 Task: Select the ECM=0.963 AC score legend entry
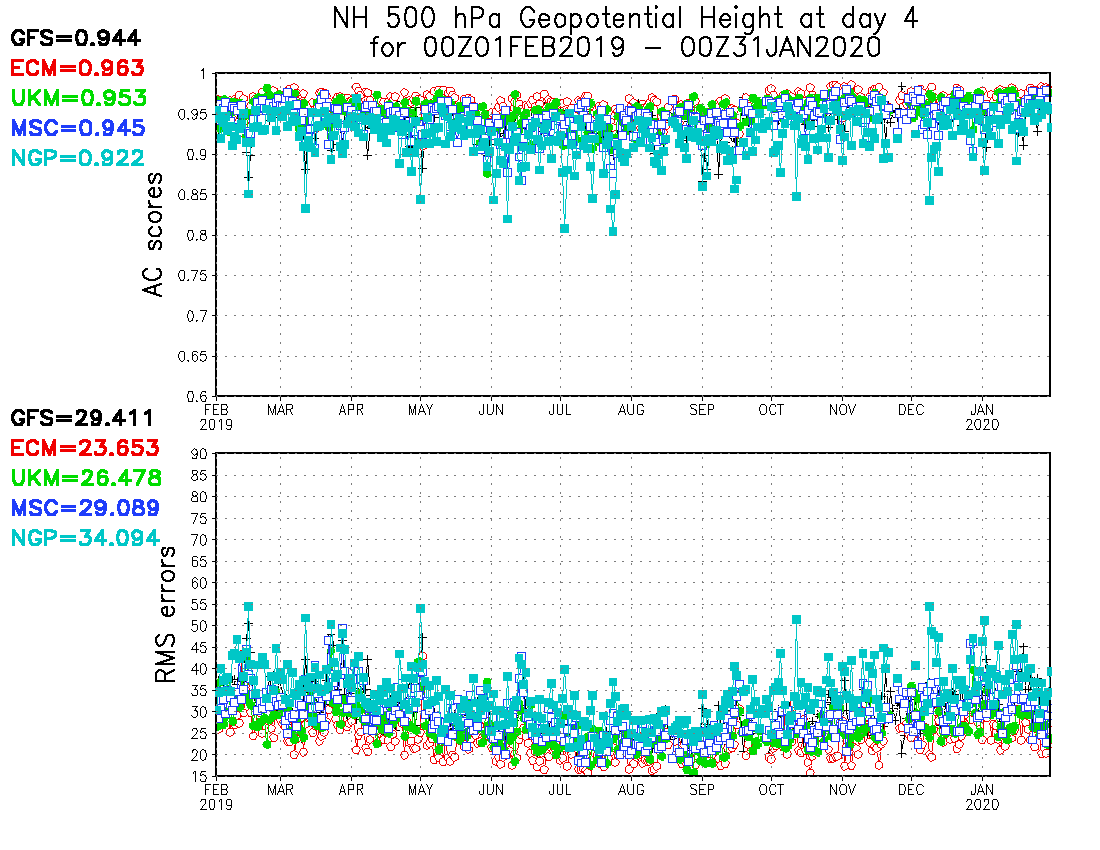click(x=77, y=68)
